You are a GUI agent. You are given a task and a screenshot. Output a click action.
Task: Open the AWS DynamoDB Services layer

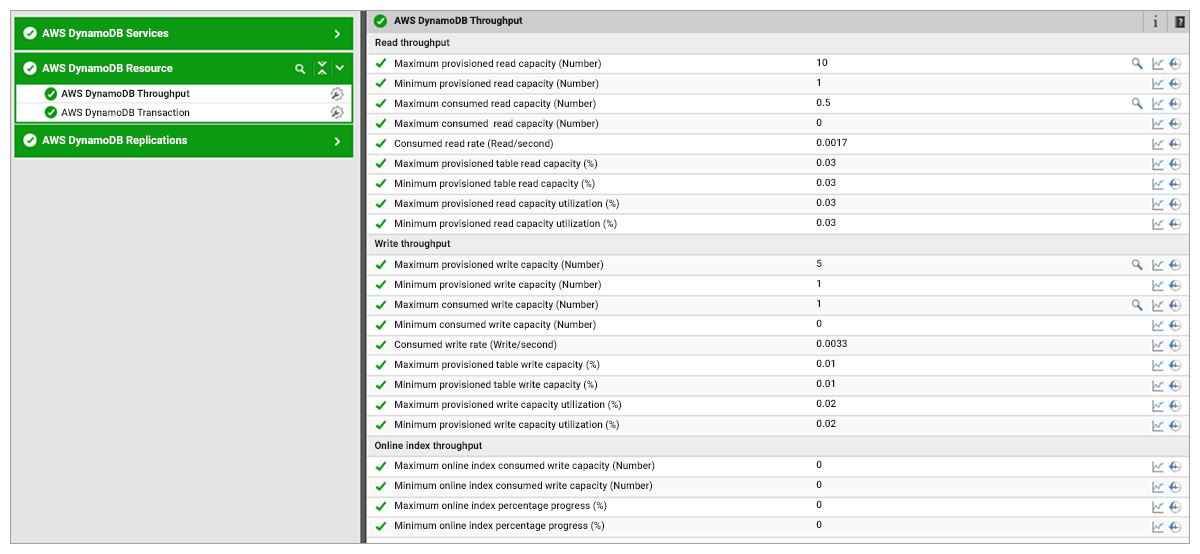pyautogui.click(x=105, y=33)
